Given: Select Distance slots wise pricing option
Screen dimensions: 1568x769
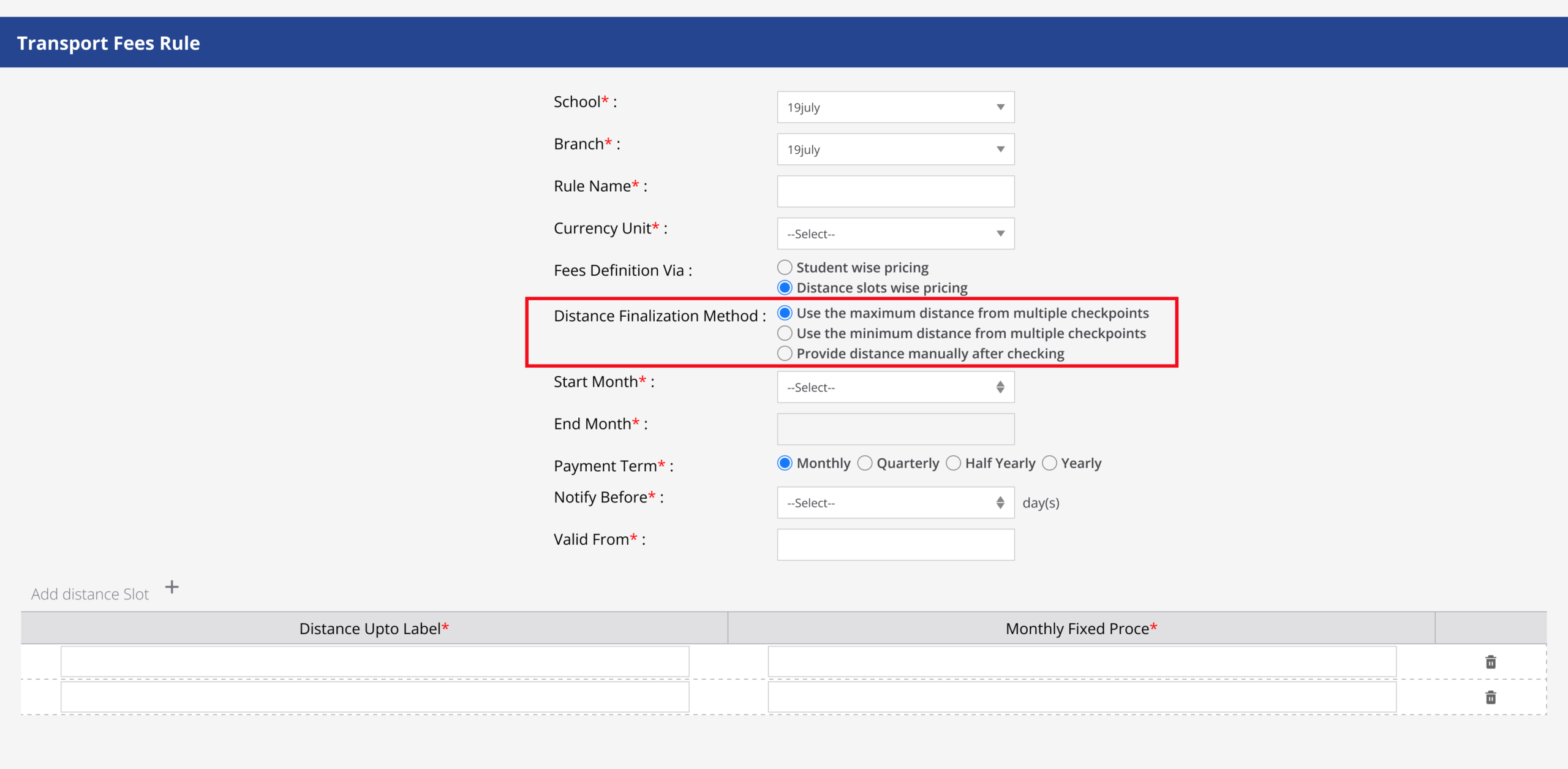Looking at the screenshot, I should 785,288.
